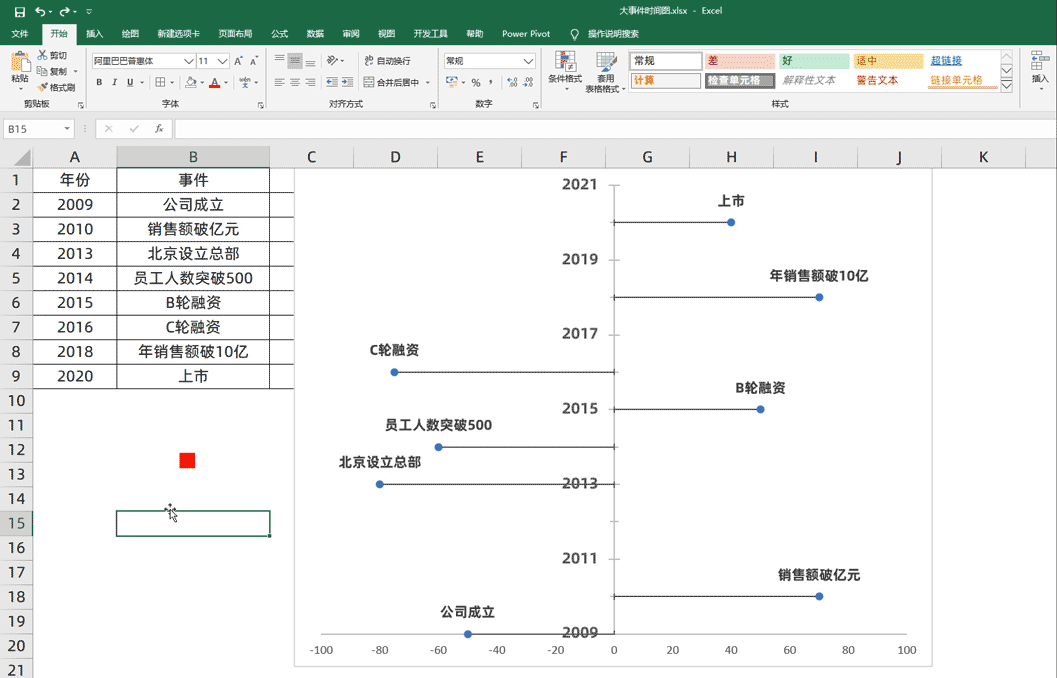This screenshot has height=678, width=1057.
Task: Open the Name Box dropdown arrow
Action: pyautogui.click(x=67, y=129)
